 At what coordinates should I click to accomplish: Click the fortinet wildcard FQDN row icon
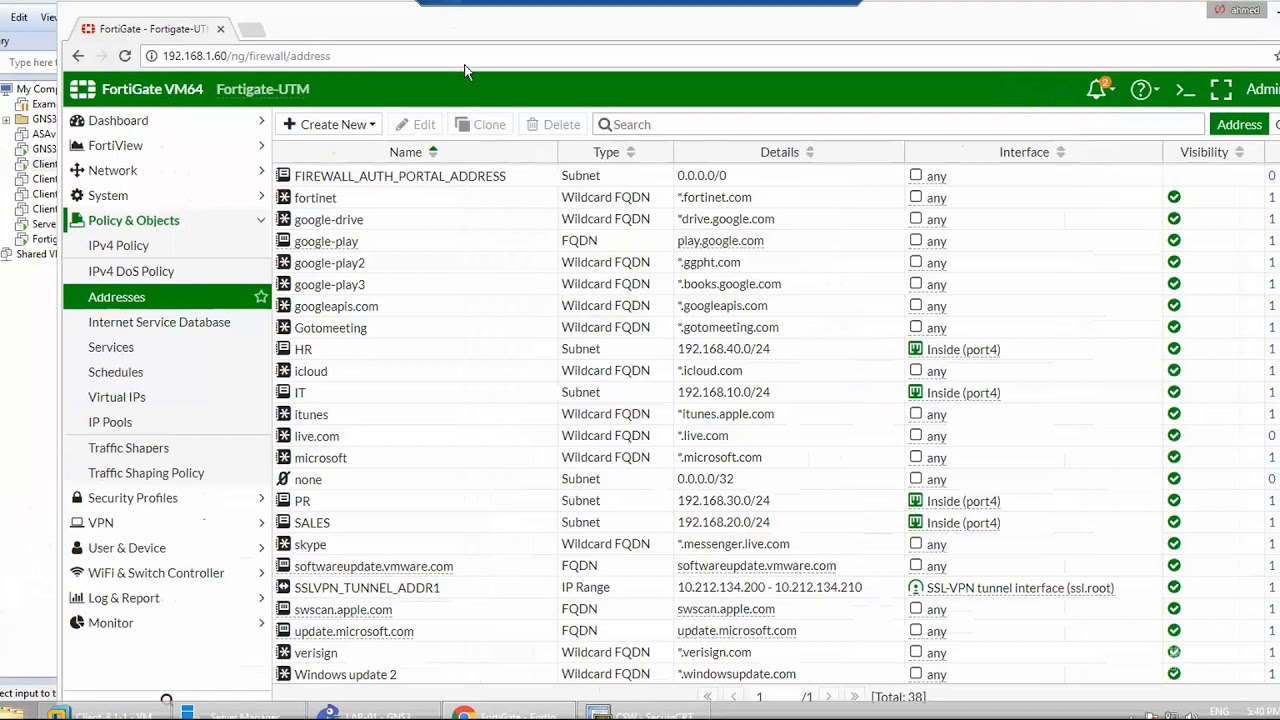tap(283, 197)
